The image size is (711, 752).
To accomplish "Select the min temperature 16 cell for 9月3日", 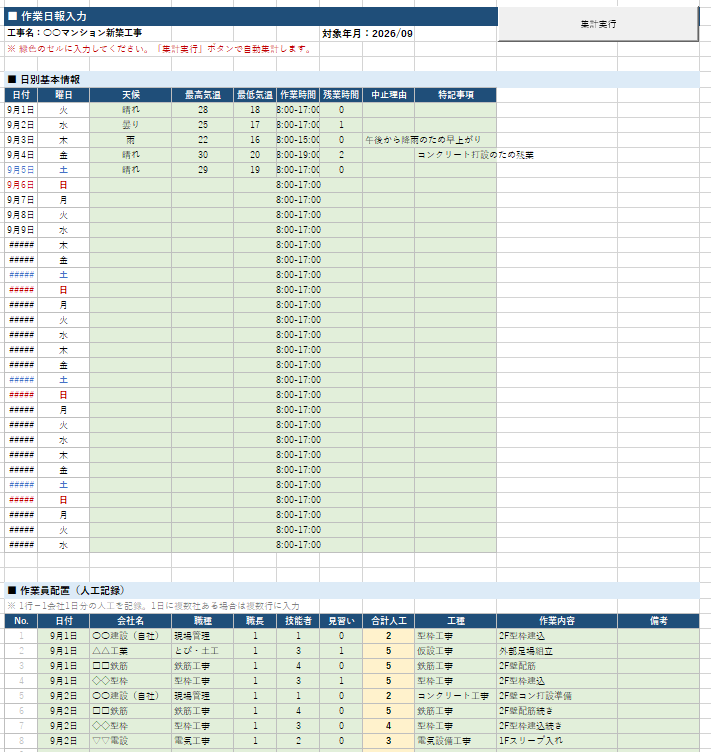I will [x=255, y=140].
